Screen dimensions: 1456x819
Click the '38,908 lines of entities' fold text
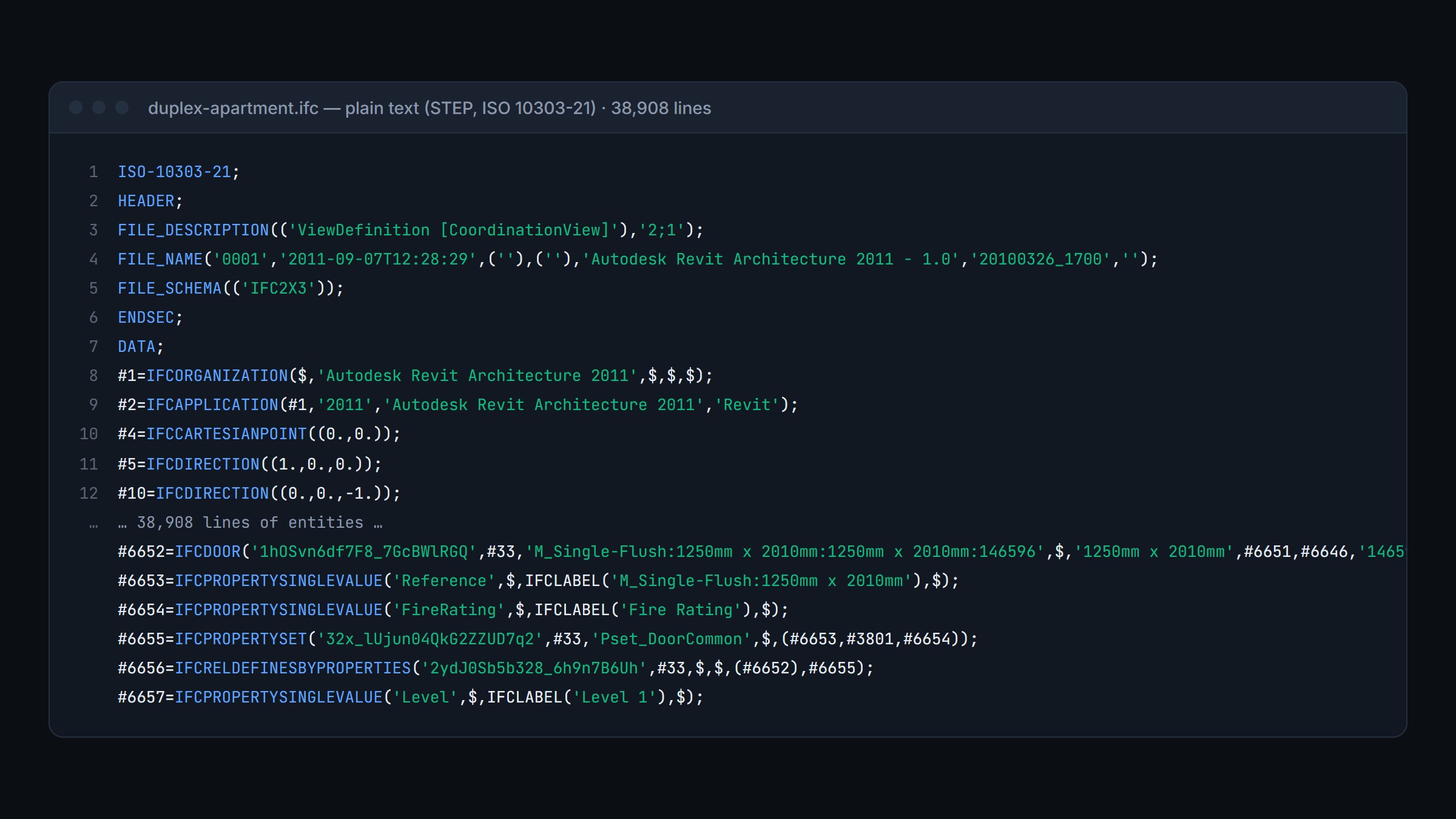[x=250, y=522]
